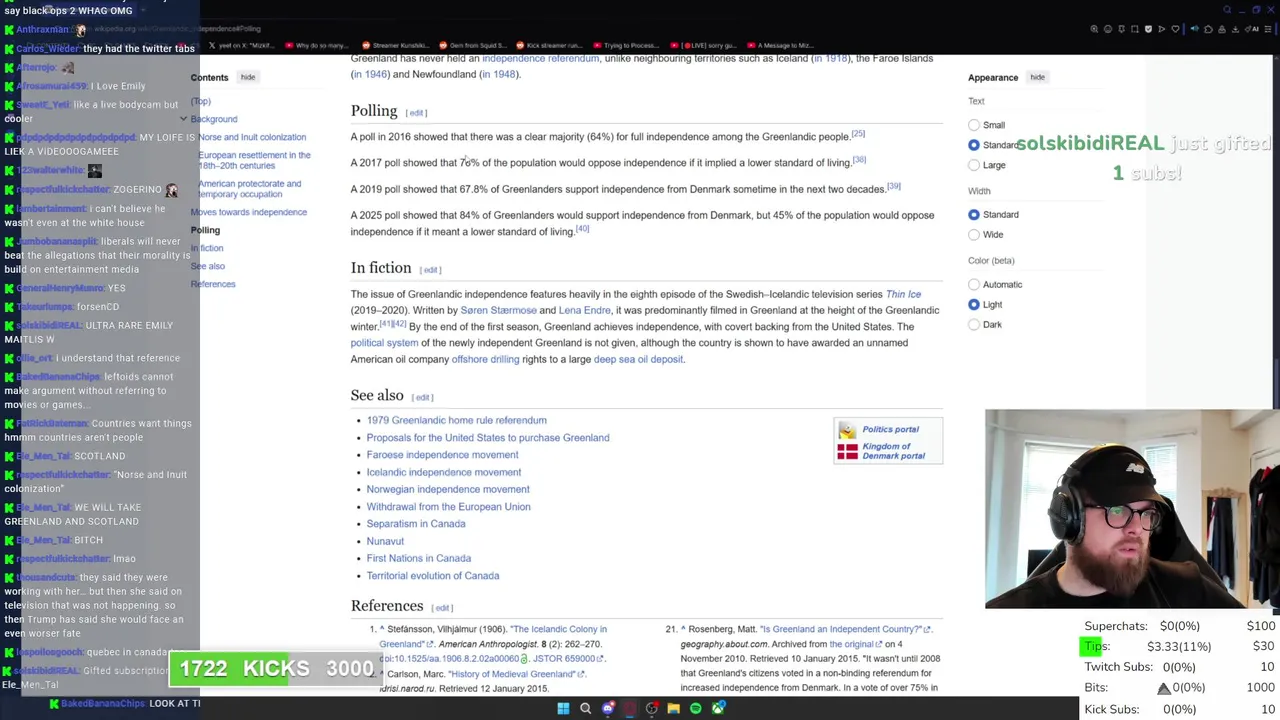
Task: Select Wide width option
Action: 974,234
